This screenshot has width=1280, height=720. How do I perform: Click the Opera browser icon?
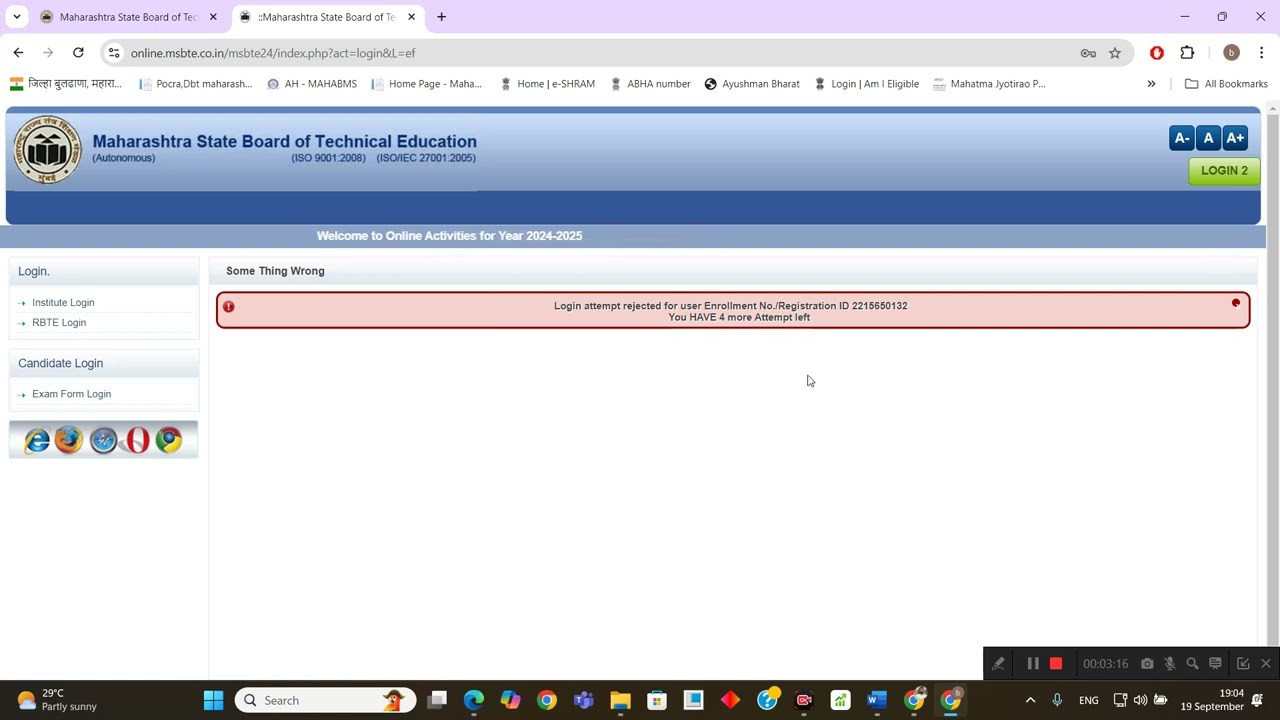tap(137, 440)
